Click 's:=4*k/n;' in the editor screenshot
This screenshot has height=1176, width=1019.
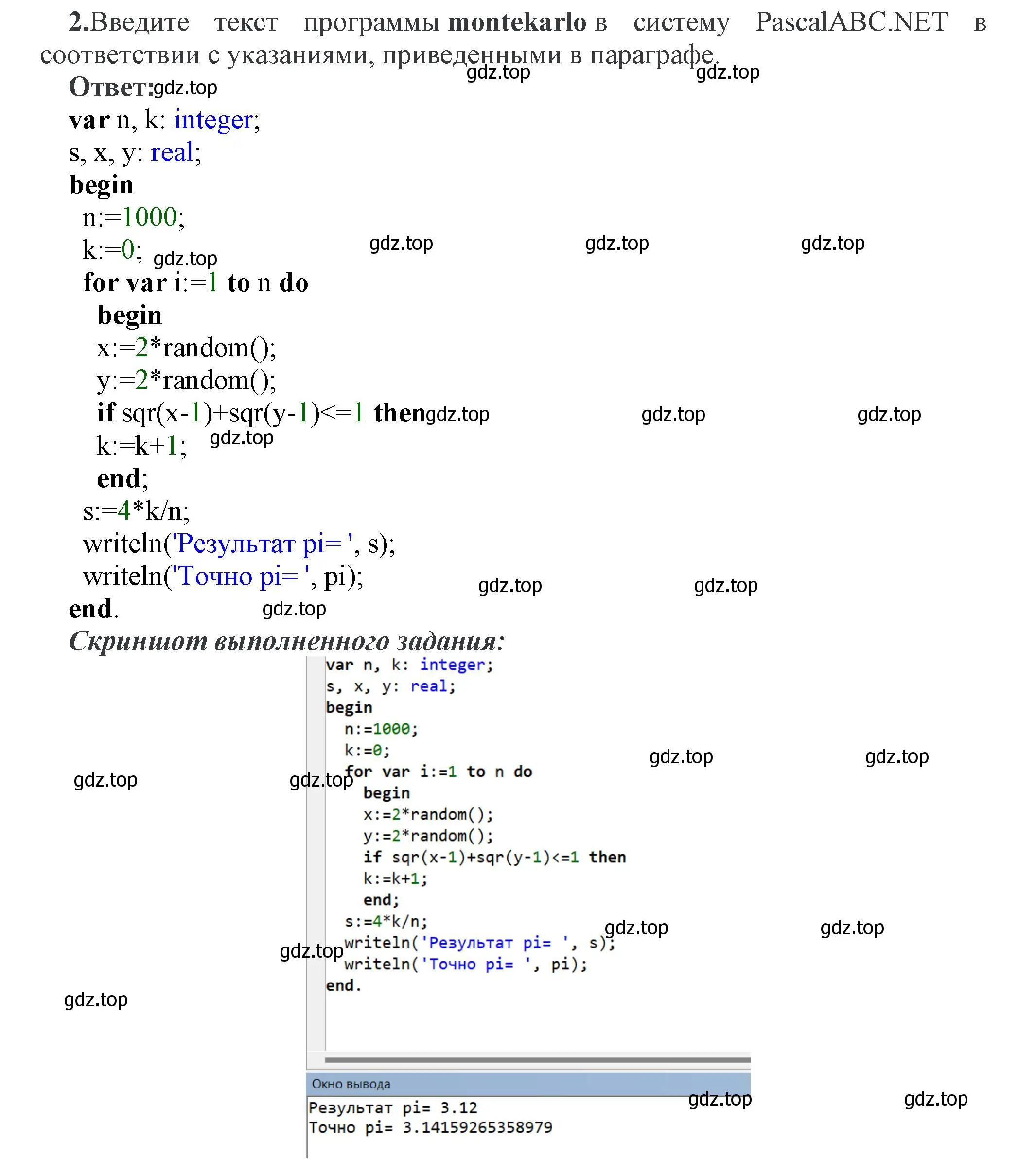386,921
